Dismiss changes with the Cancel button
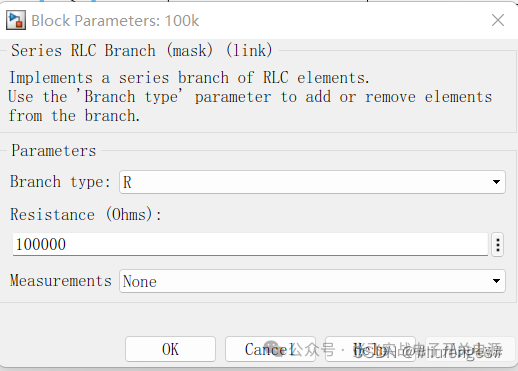The image size is (518, 371). [270, 349]
